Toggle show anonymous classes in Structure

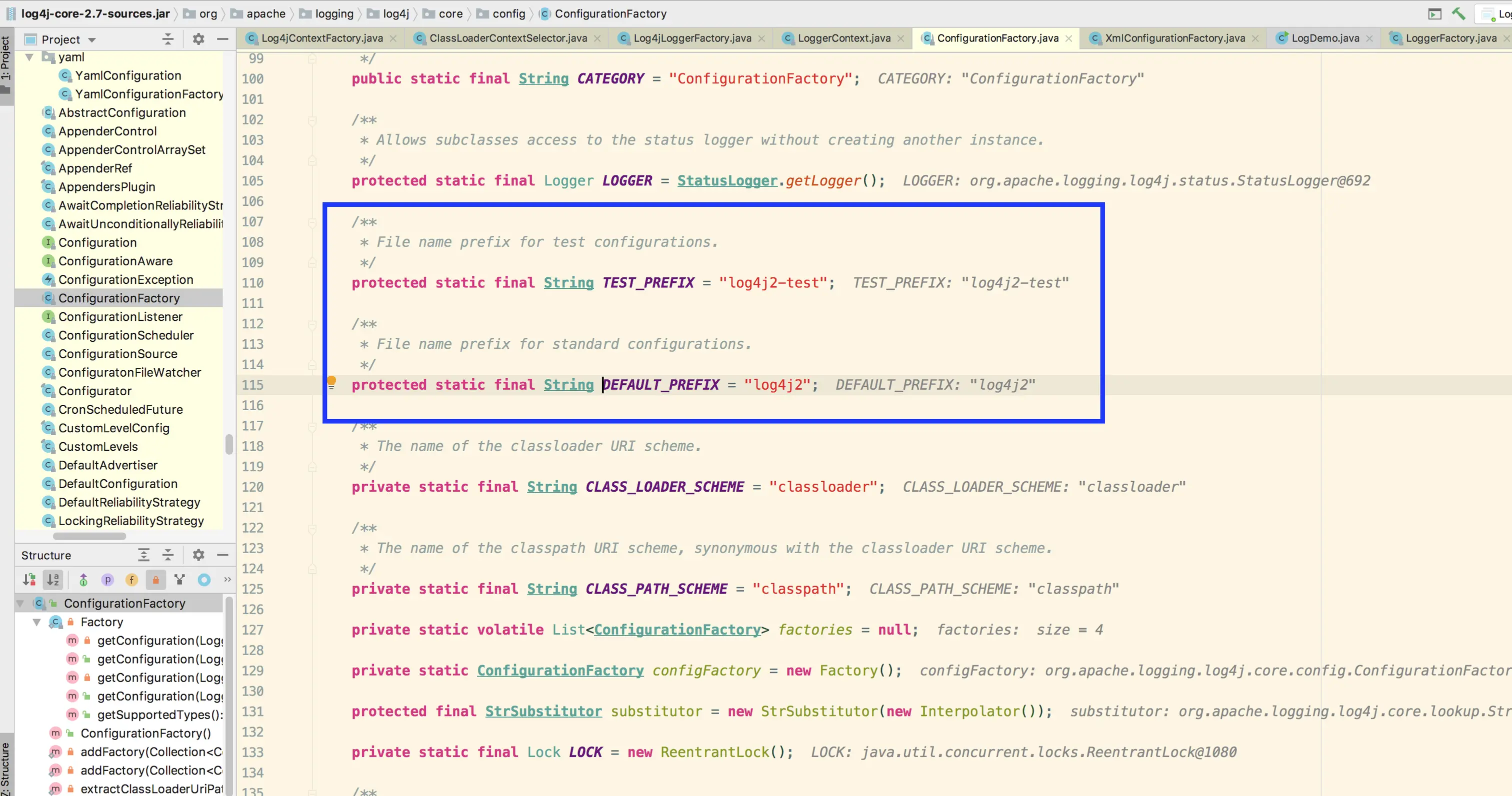coord(179,580)
